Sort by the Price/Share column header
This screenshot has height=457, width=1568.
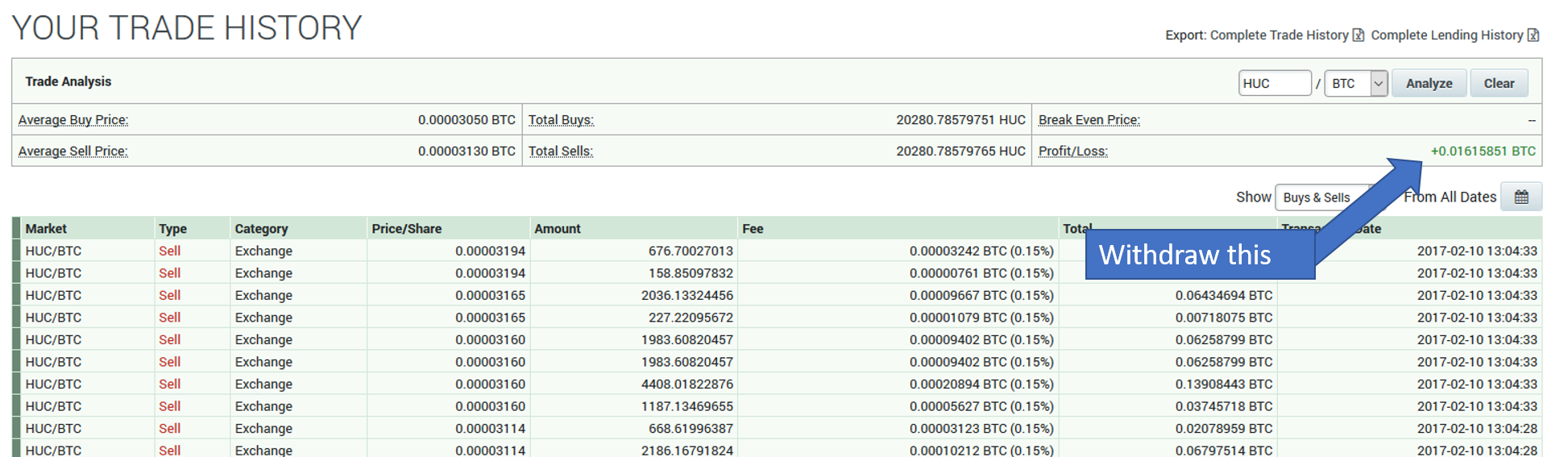tap(407, 228)
